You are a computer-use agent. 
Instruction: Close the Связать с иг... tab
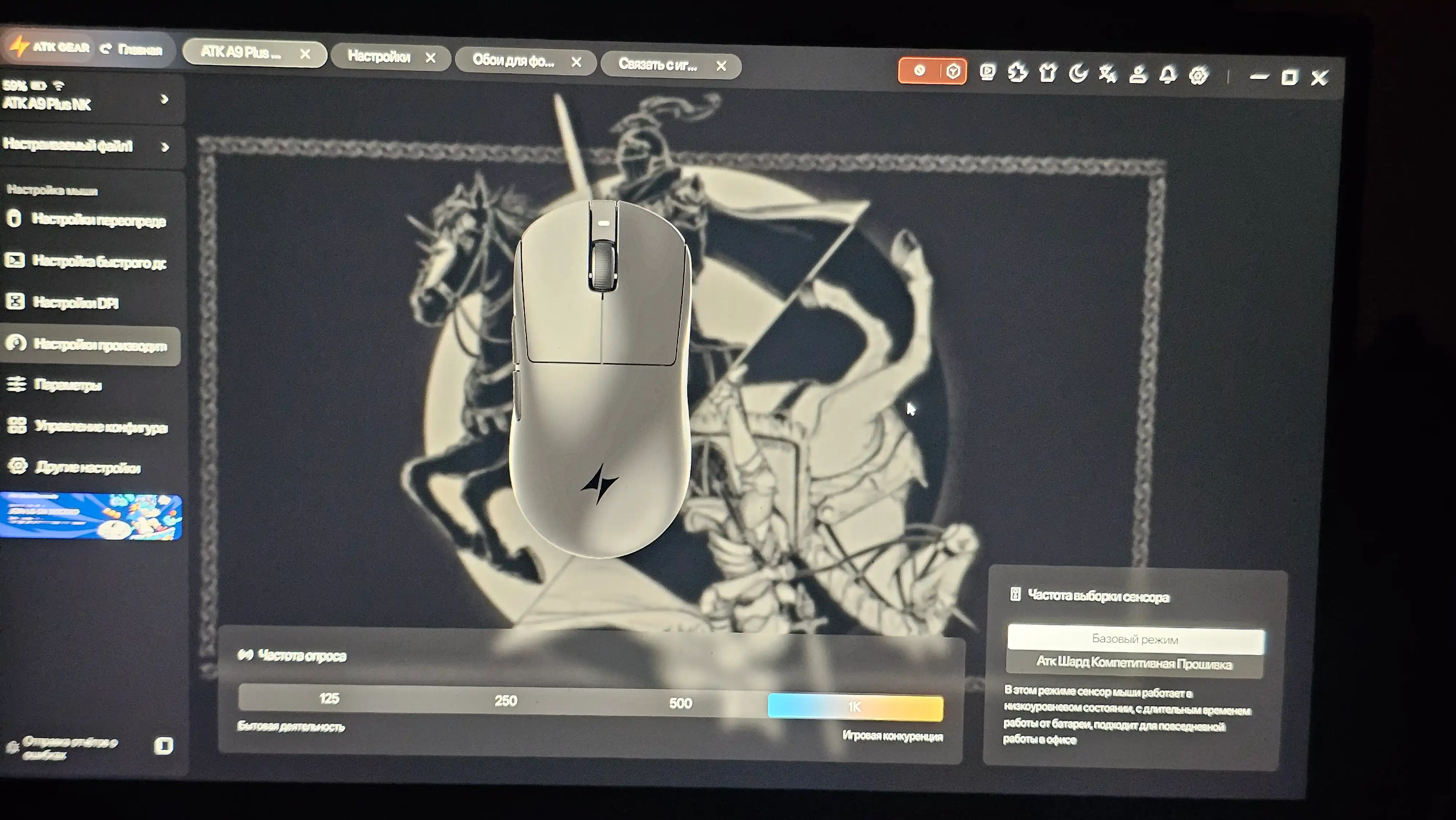tap(721, 66)
